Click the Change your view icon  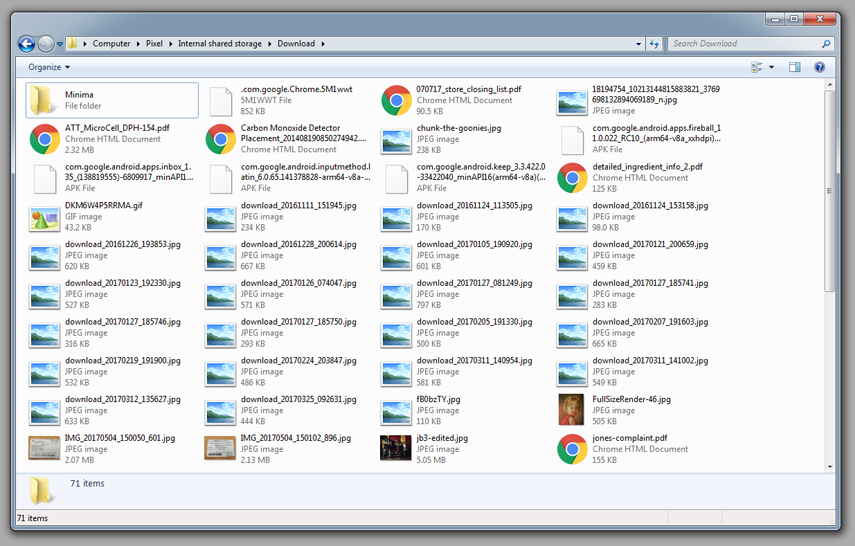tap(757, 67)
